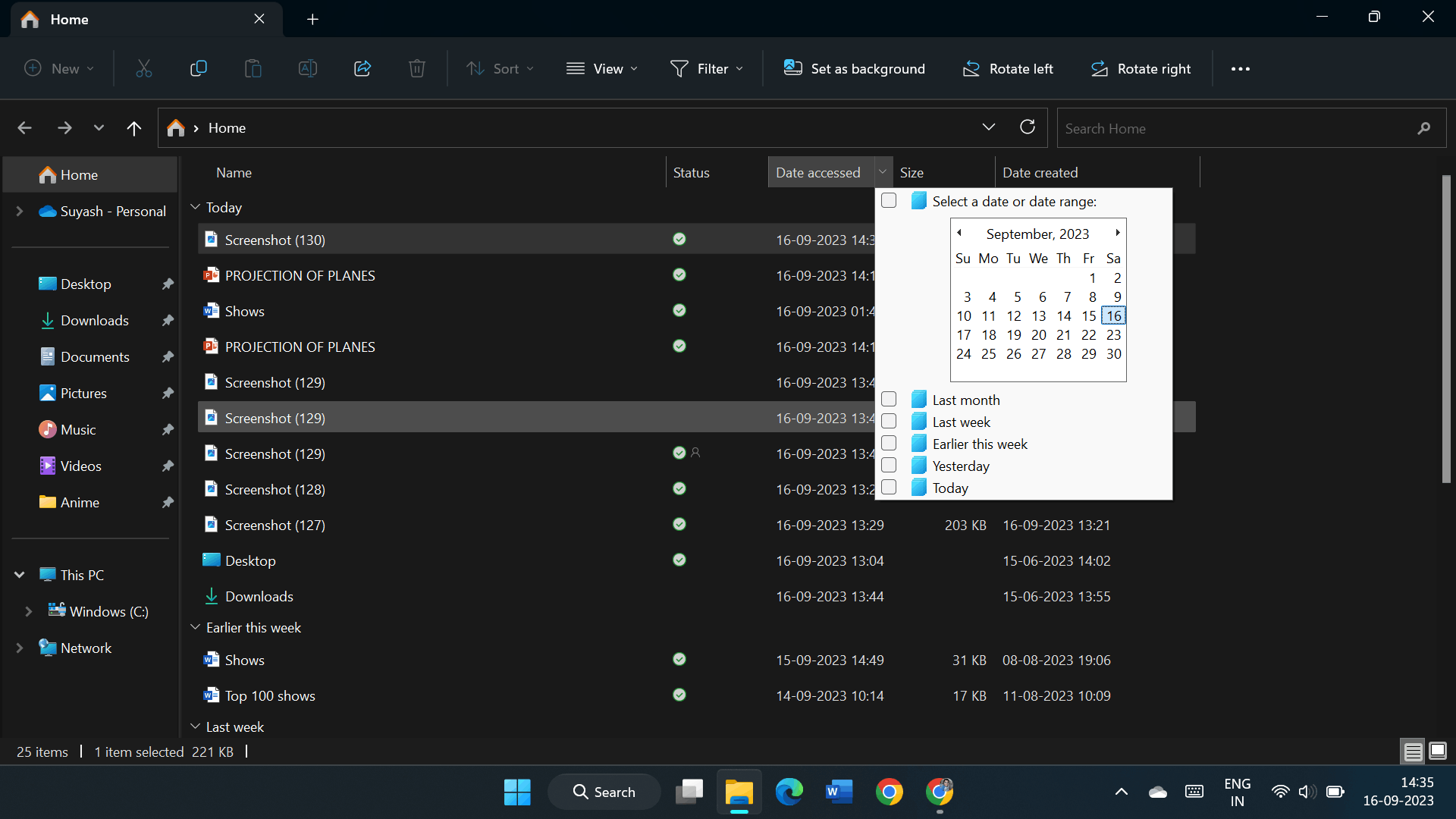Click the Cut scissors icon in toolbar
This screenshot has height=819, width=1456.
pos(143,69)
